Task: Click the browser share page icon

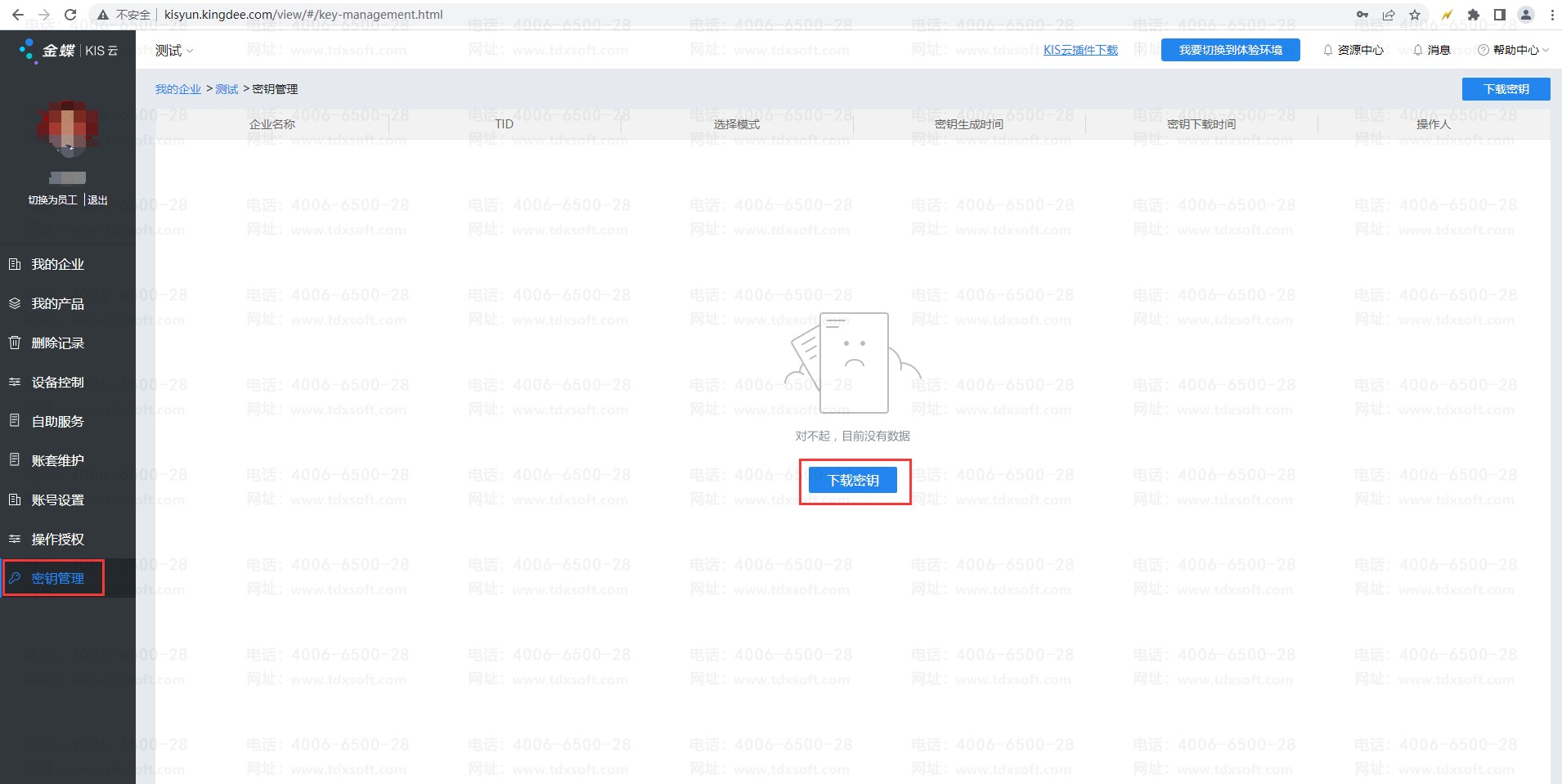Action: 1389,15
